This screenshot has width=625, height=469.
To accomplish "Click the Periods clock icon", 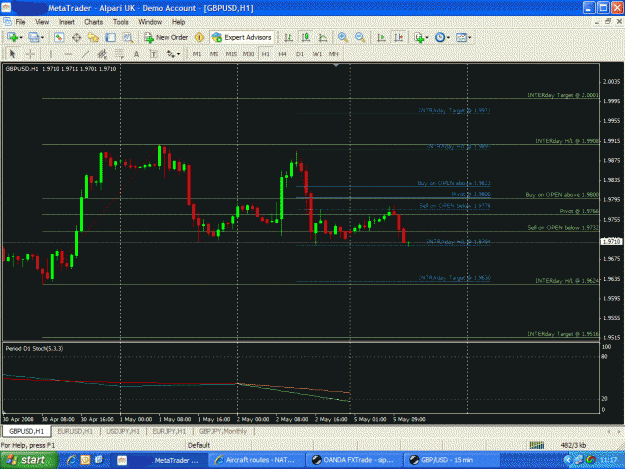I will (440, 37).
